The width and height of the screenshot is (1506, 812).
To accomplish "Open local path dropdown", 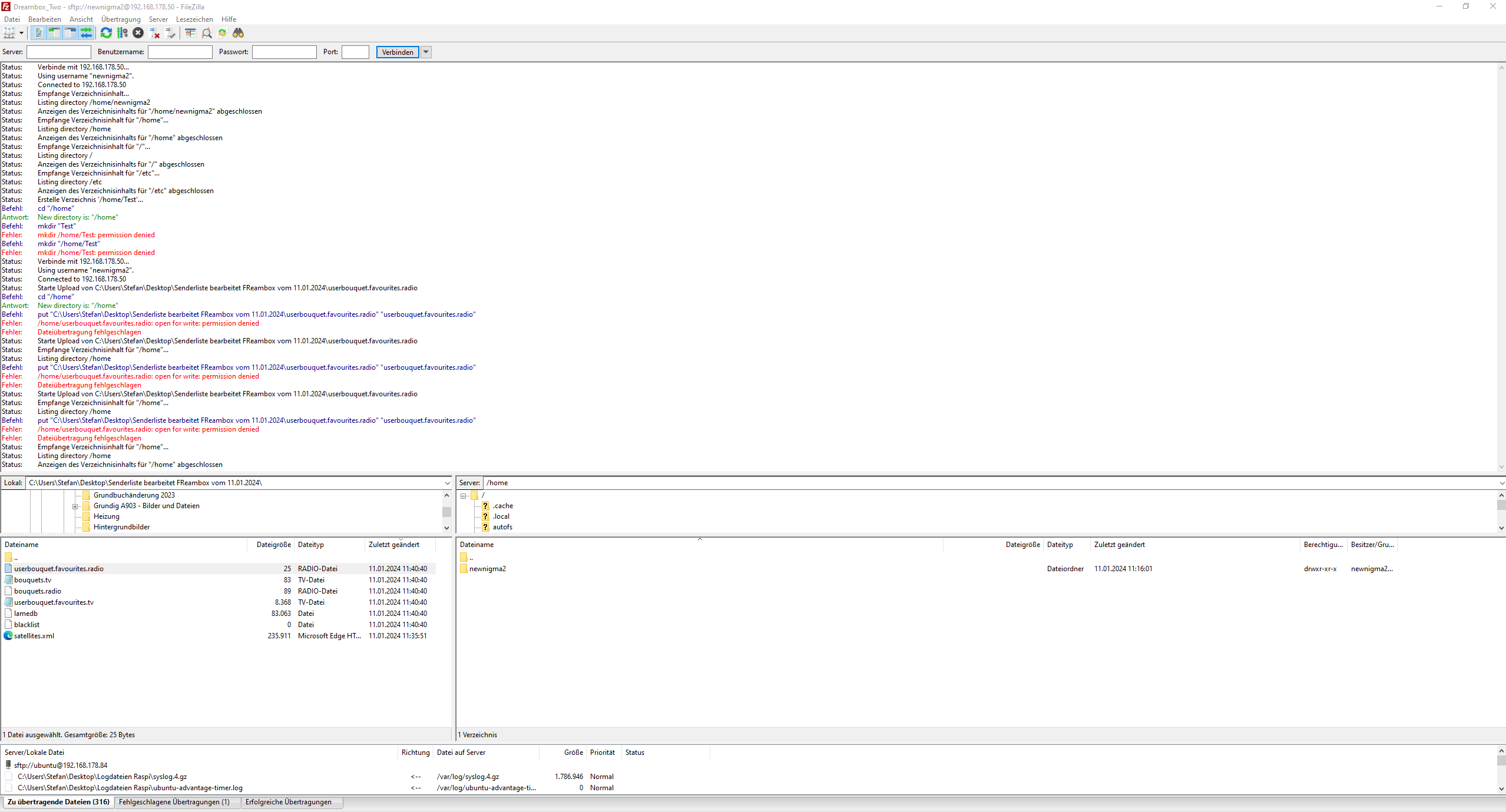I will pyautogui.click(x=447, y=483).
